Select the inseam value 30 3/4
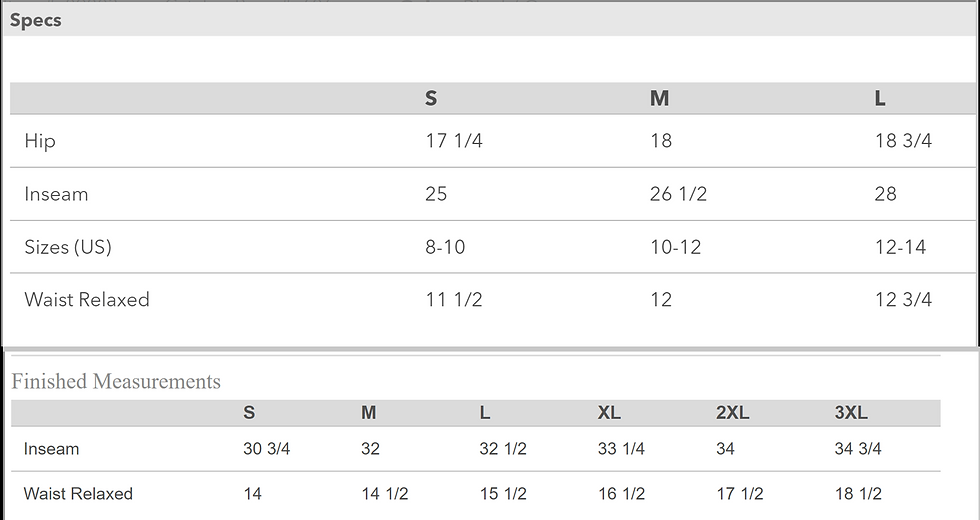The width and height of the screenshot is (980, 520). (x=266, y=449)
